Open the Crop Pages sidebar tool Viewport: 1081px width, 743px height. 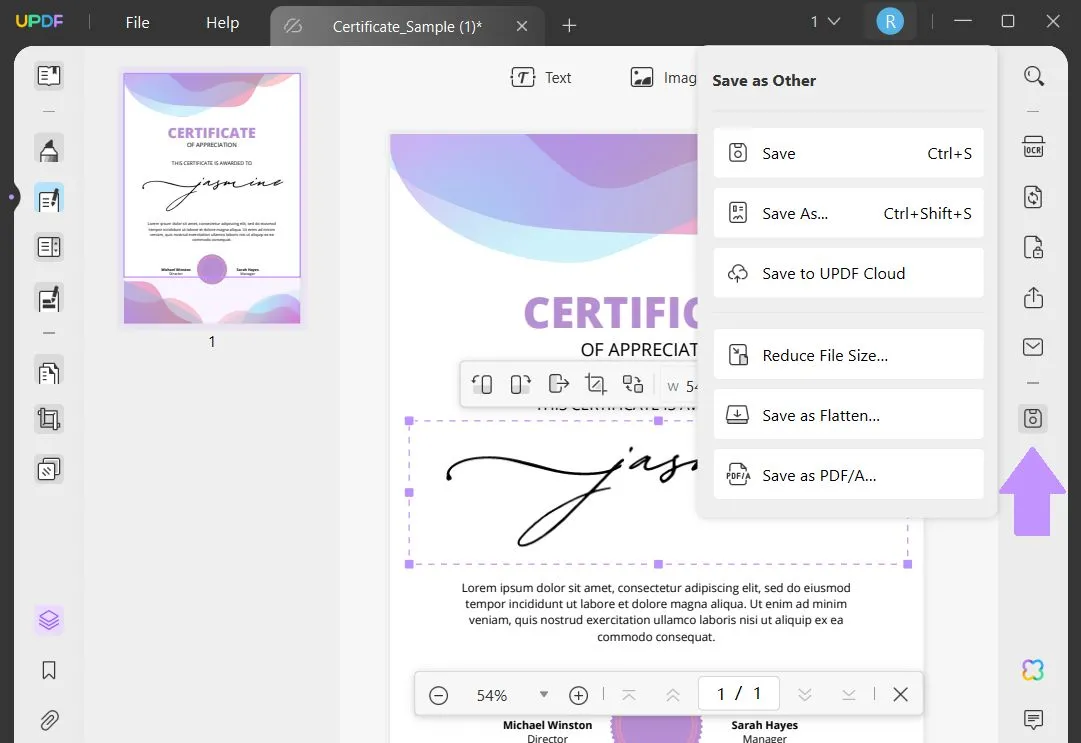tap(49, 418)
